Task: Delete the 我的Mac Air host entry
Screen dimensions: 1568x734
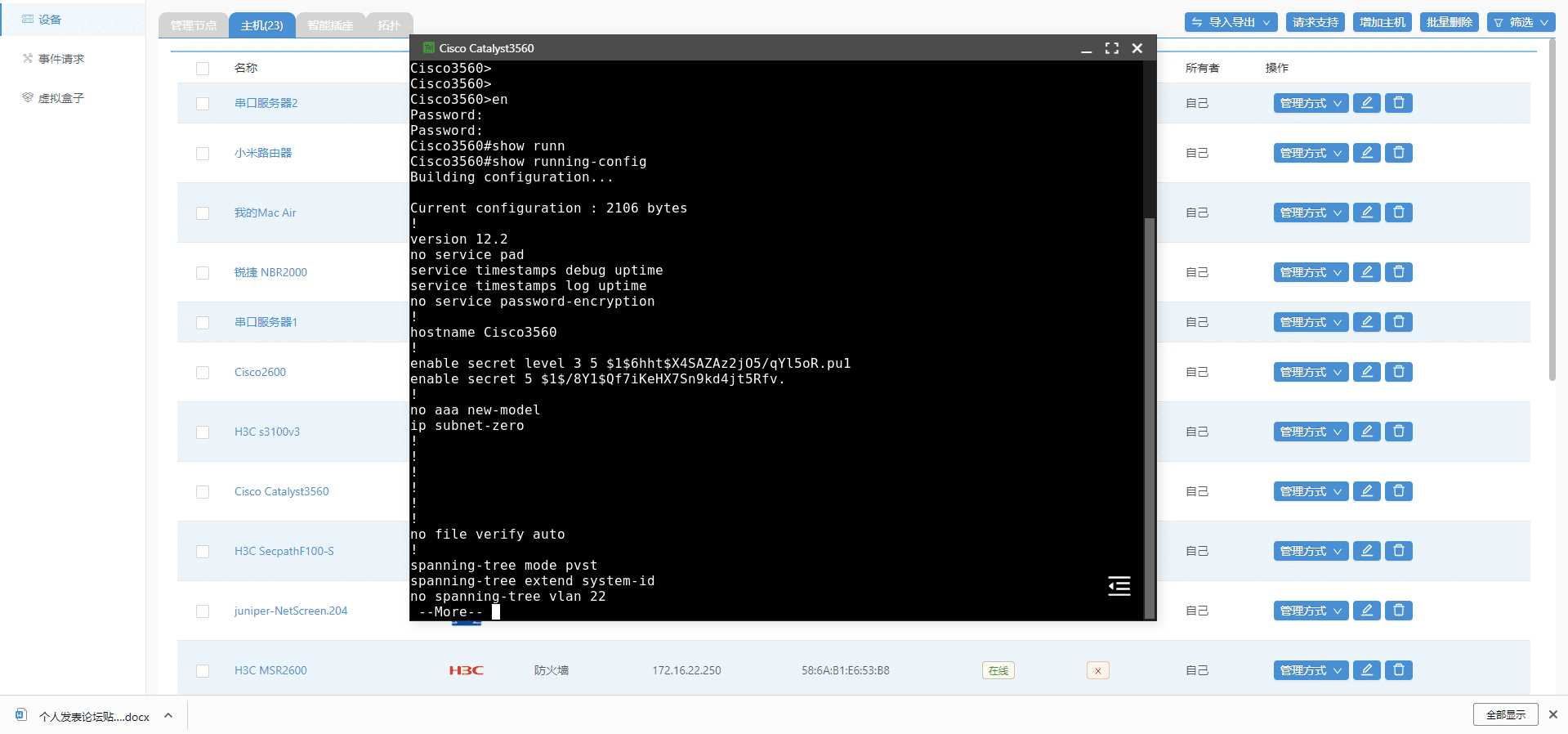Action: [1398, 213]
